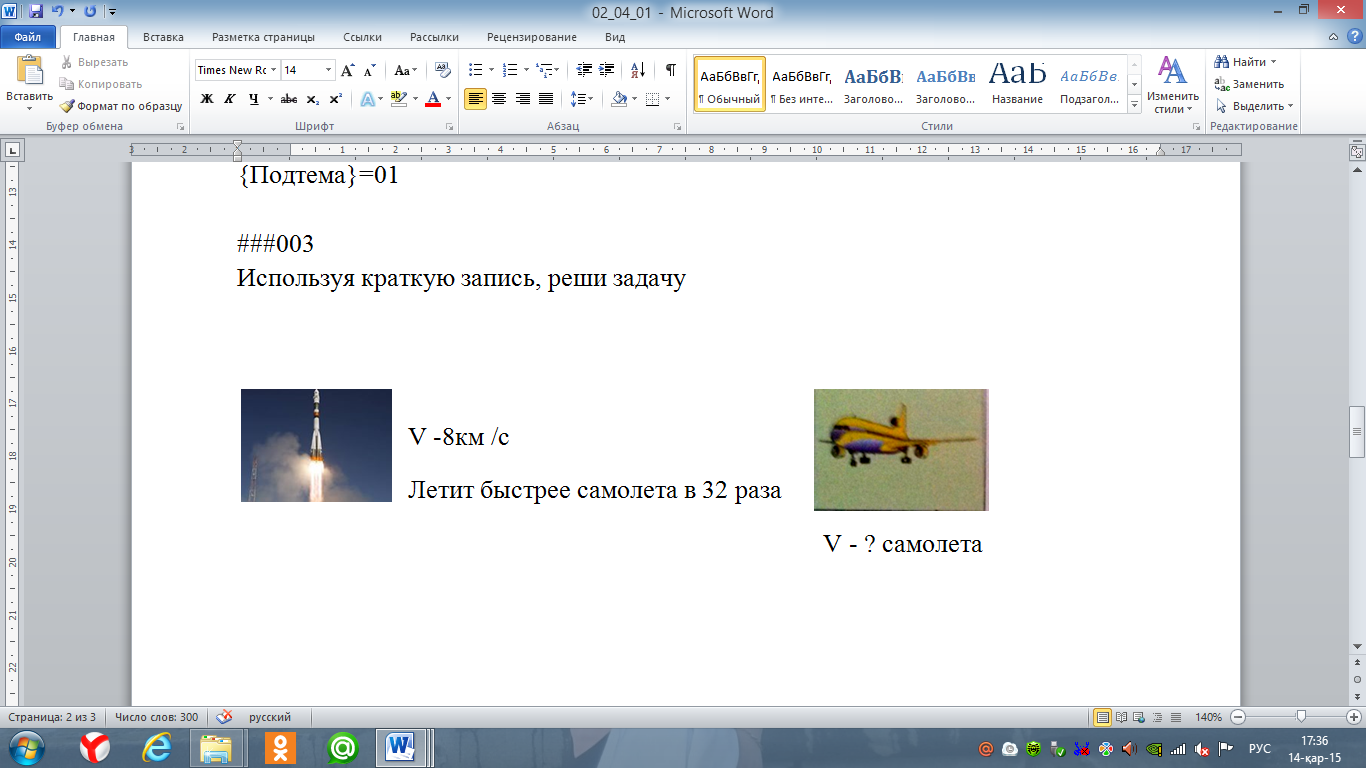
Task: Switch to the Вставка tab
Action: [x=163, y=37]
